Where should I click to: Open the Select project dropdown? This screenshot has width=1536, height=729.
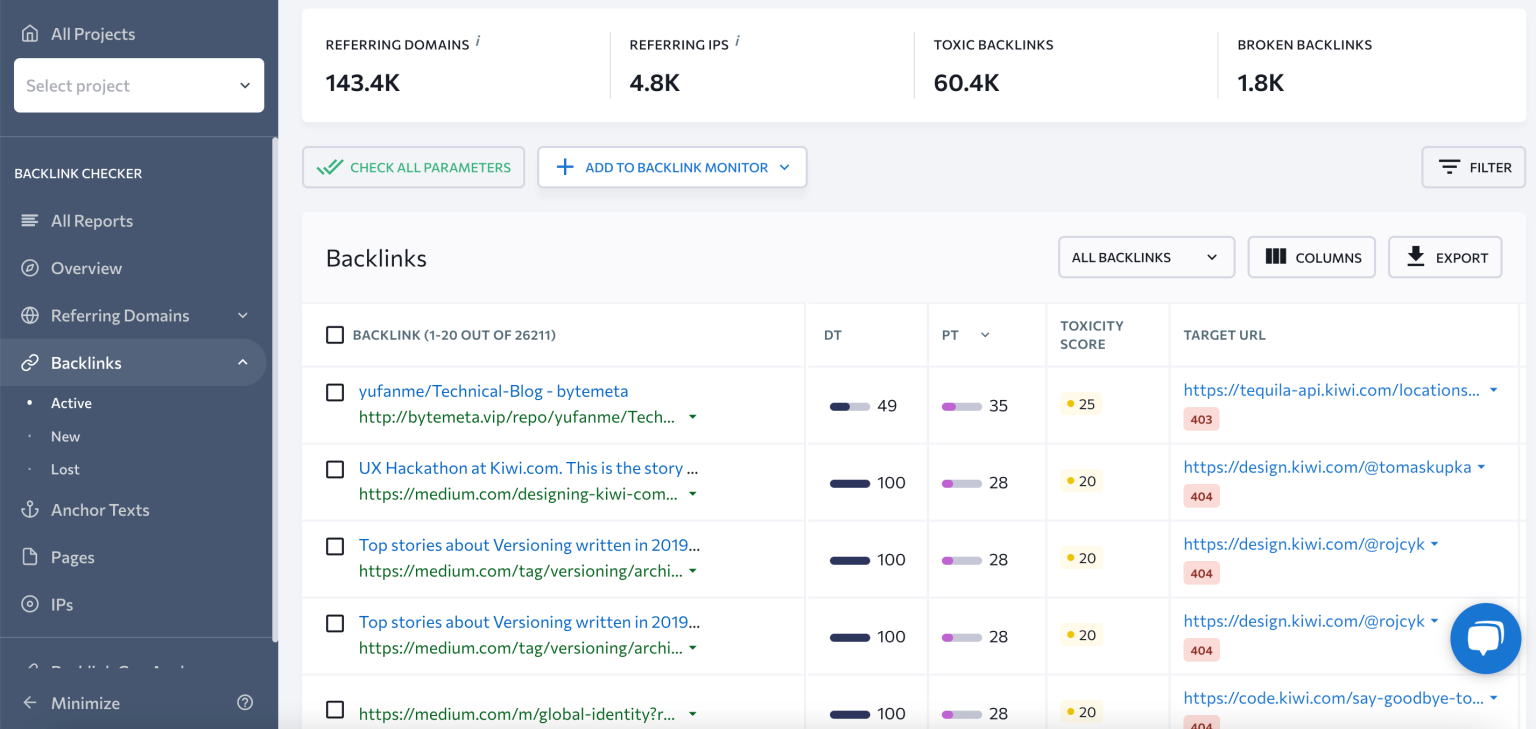(138, 85)
